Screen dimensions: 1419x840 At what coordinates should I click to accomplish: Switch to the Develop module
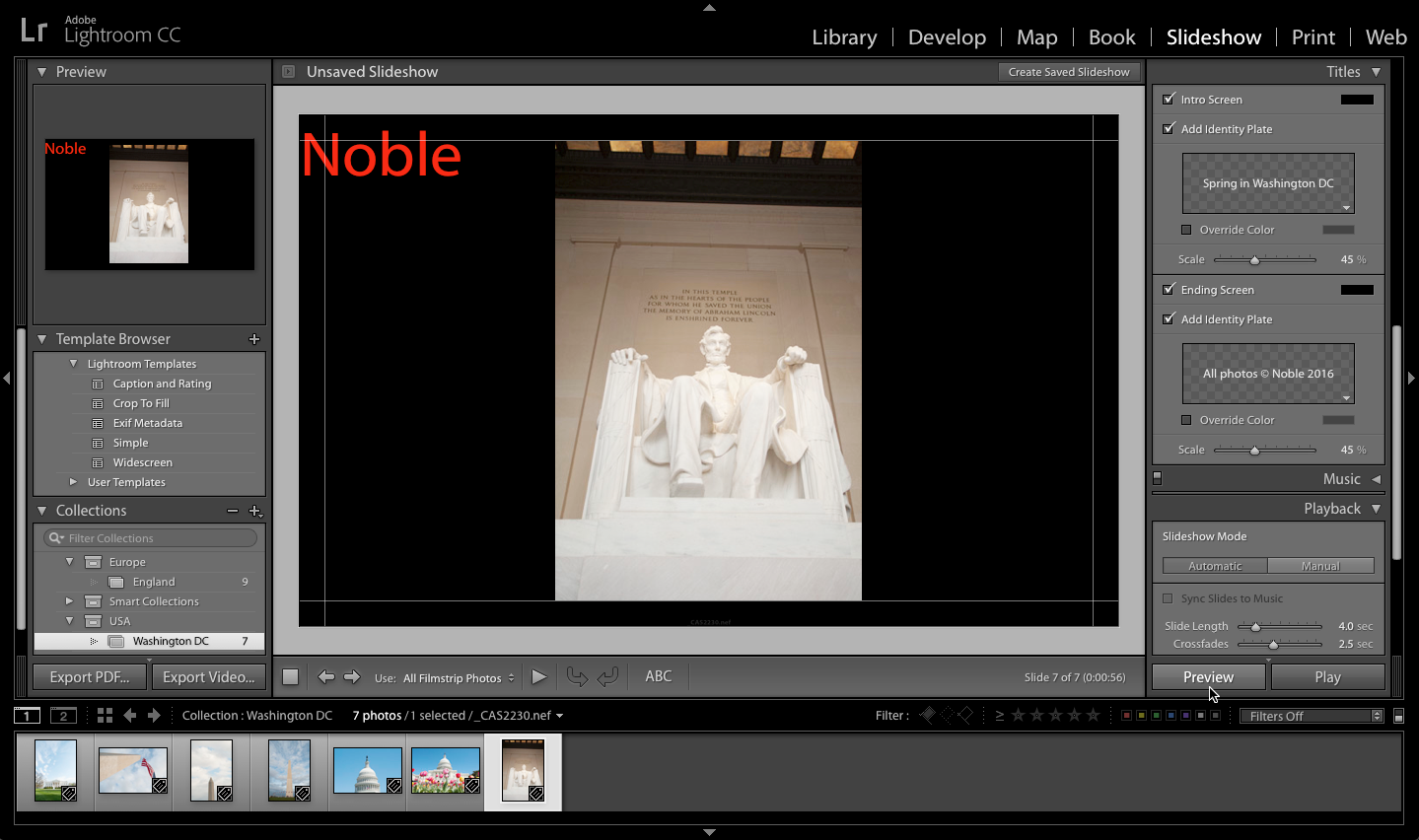click(946, 36)
